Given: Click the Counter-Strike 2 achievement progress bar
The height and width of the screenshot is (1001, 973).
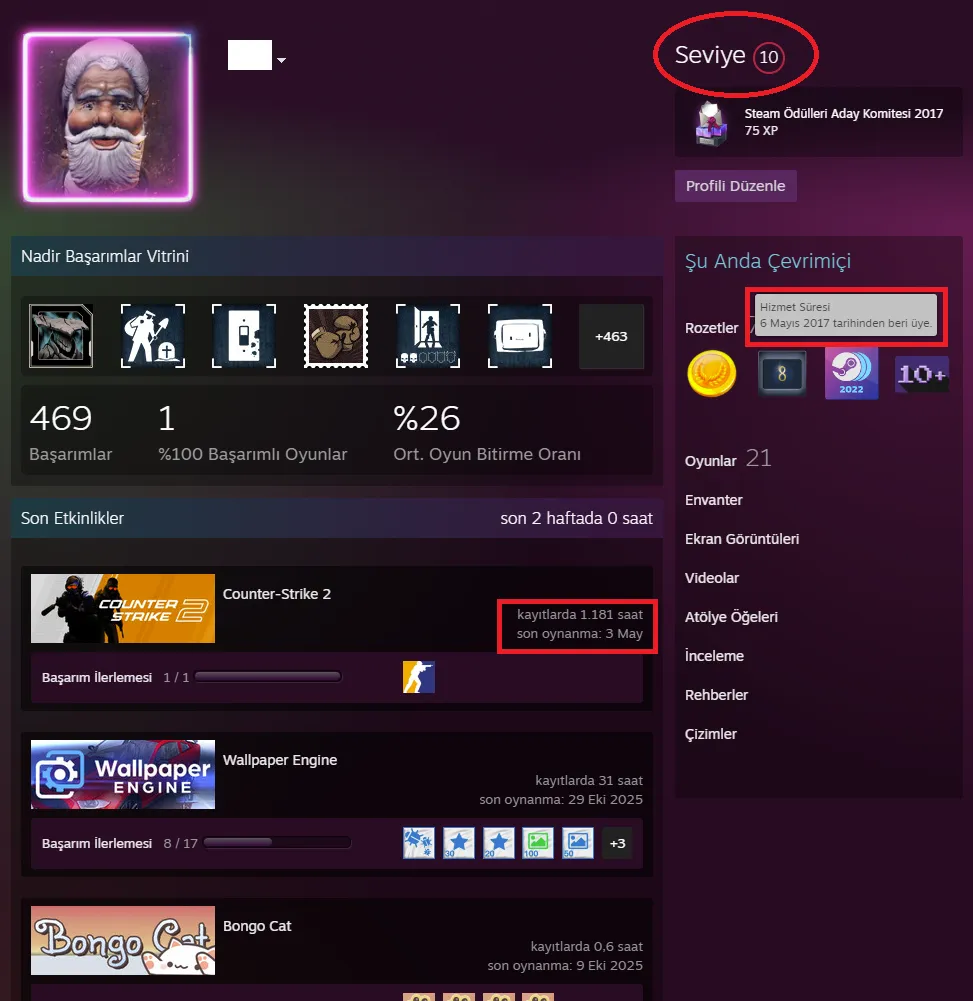Looking at the screenshot, I should [x=268, y=677].
